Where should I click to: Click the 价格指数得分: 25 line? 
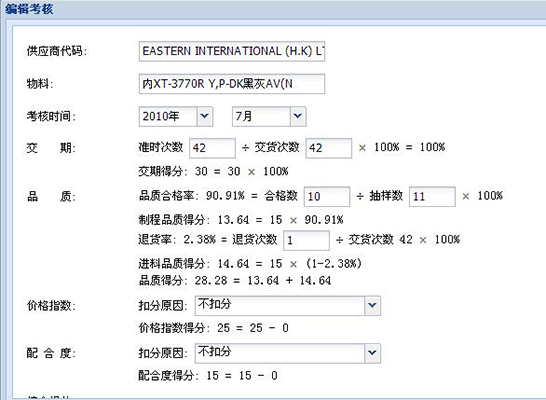pyautogui.click(x=213, y=328)
